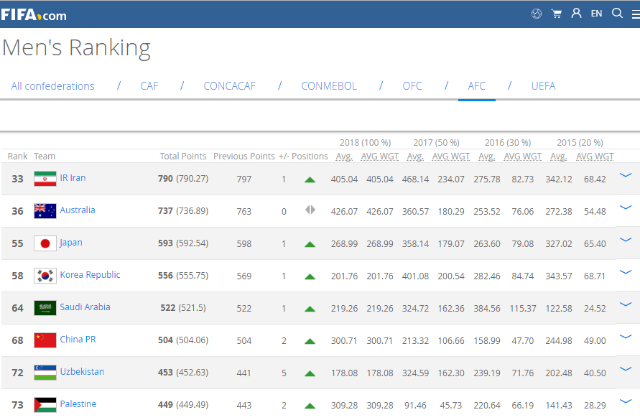The width and height of the screenshot is (640, 420).
Task: Switch to the CONMEBOL tab
Action: click(329, 86)
